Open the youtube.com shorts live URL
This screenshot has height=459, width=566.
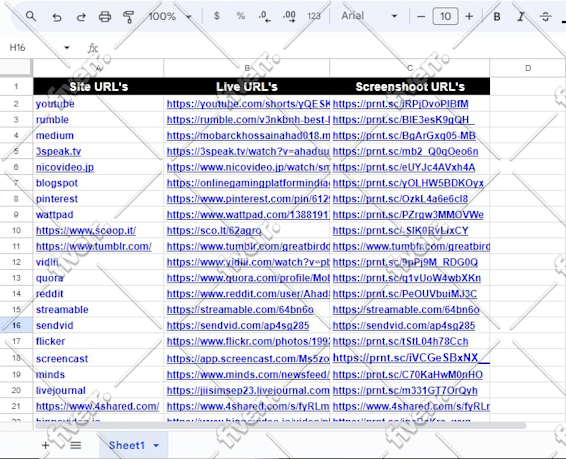click(x=248, y=104)
